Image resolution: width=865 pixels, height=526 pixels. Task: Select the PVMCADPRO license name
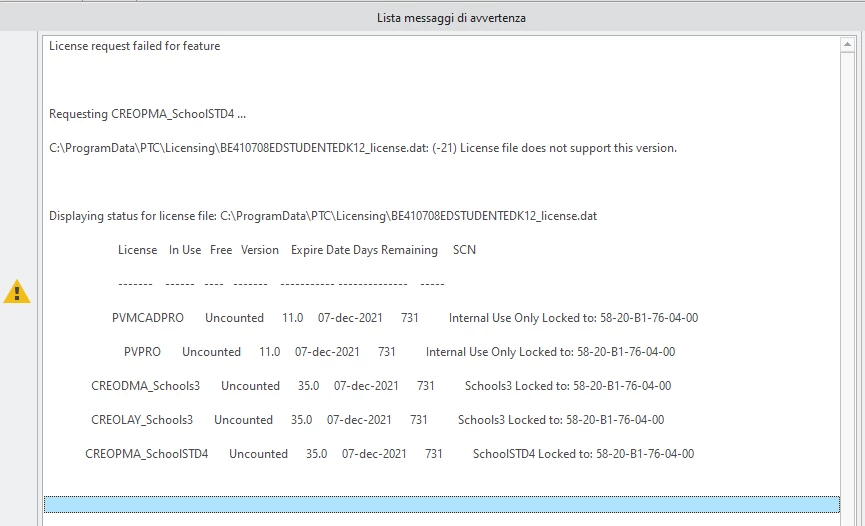coord(147,318)
